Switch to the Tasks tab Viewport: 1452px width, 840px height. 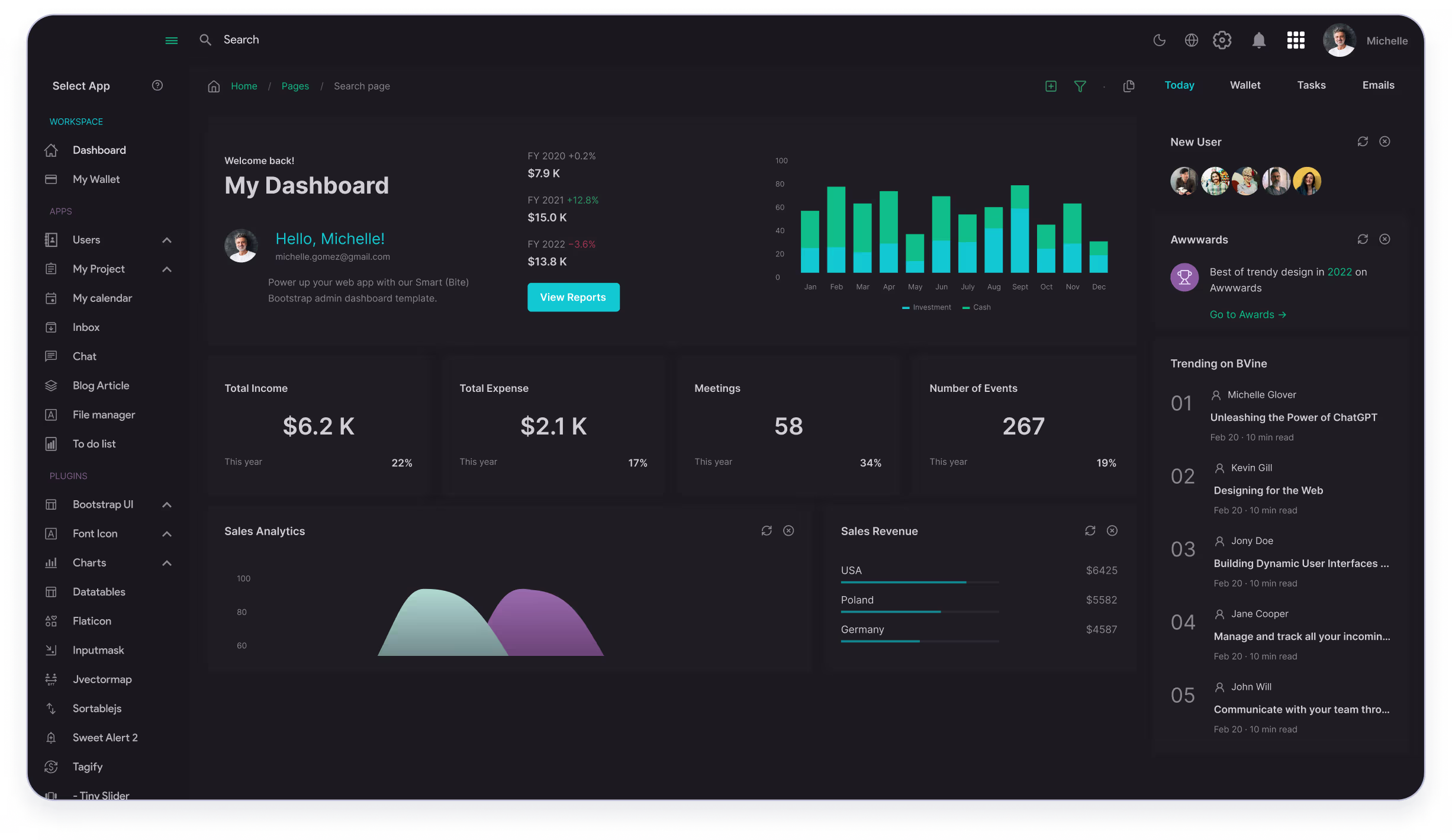point(1311,85)
